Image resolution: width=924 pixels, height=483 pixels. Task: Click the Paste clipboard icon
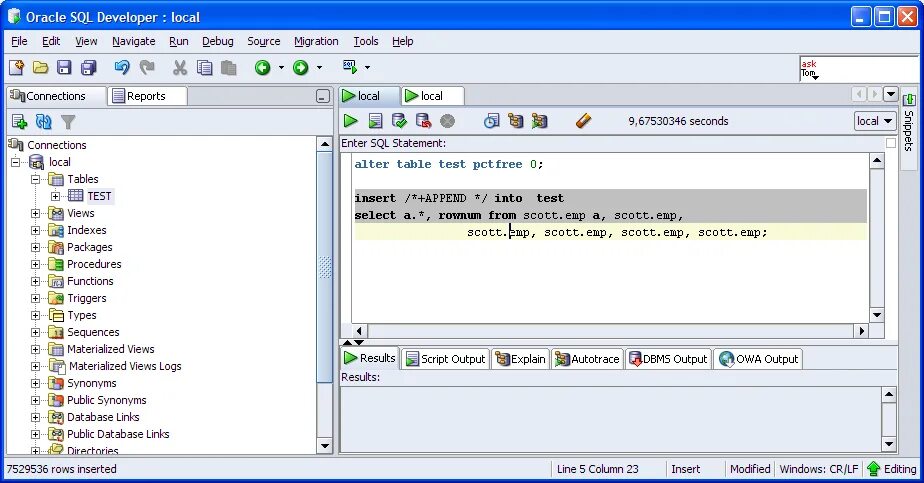[229, 68]
